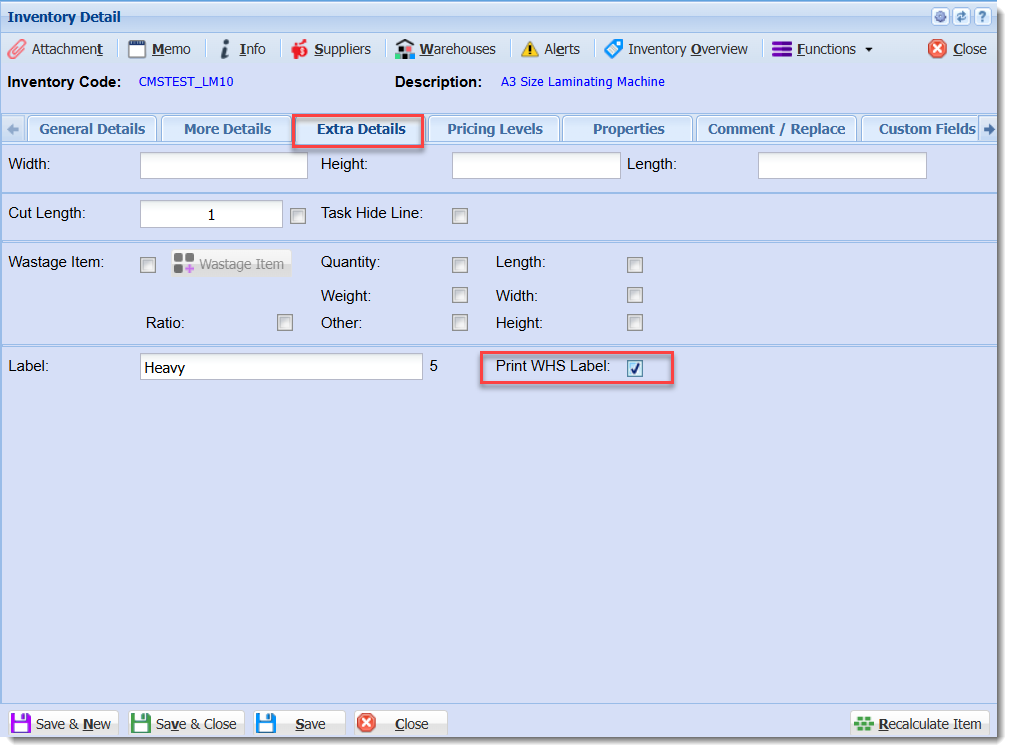Open Inventory Overview
The width and height of the screenshot is (1012, 752).
tap(676, 49)
